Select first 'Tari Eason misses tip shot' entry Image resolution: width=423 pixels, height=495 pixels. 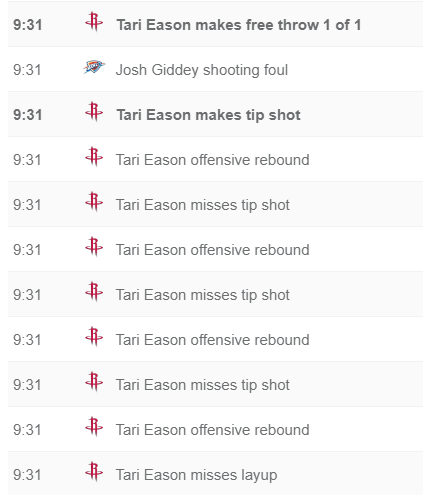pyautogui.click(x=203, y=205)
